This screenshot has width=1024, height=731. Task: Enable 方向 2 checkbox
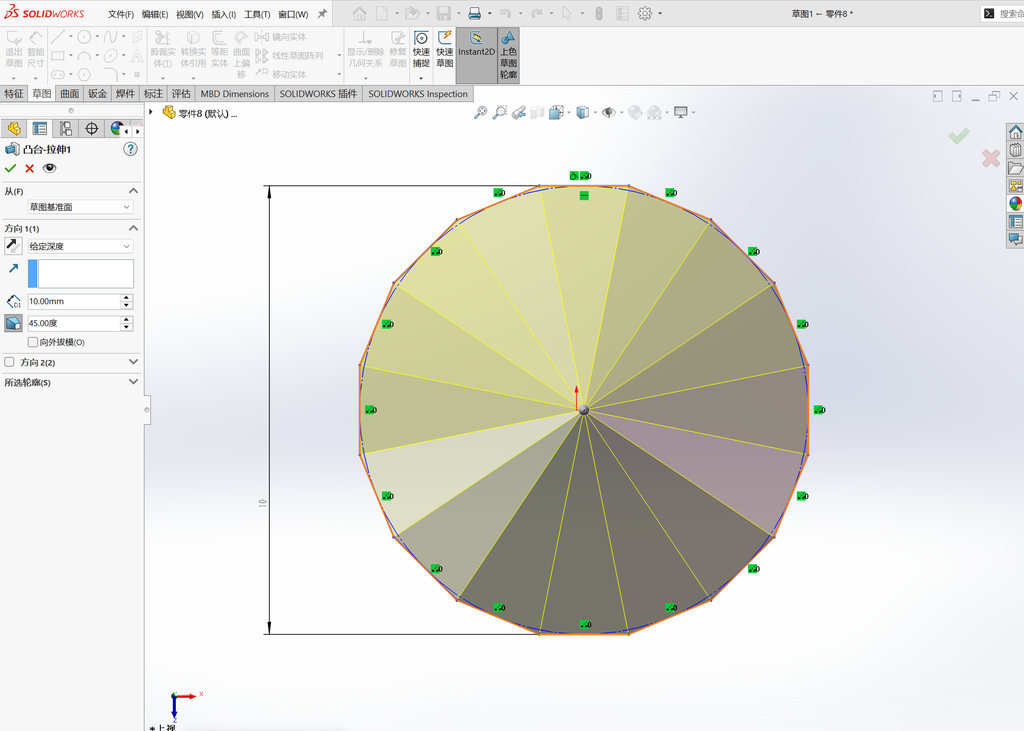(x=9, y=362)
